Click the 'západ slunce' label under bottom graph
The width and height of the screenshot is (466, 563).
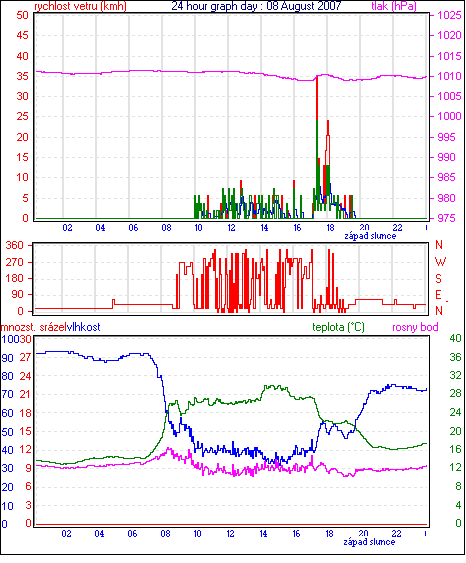point(369,541)
